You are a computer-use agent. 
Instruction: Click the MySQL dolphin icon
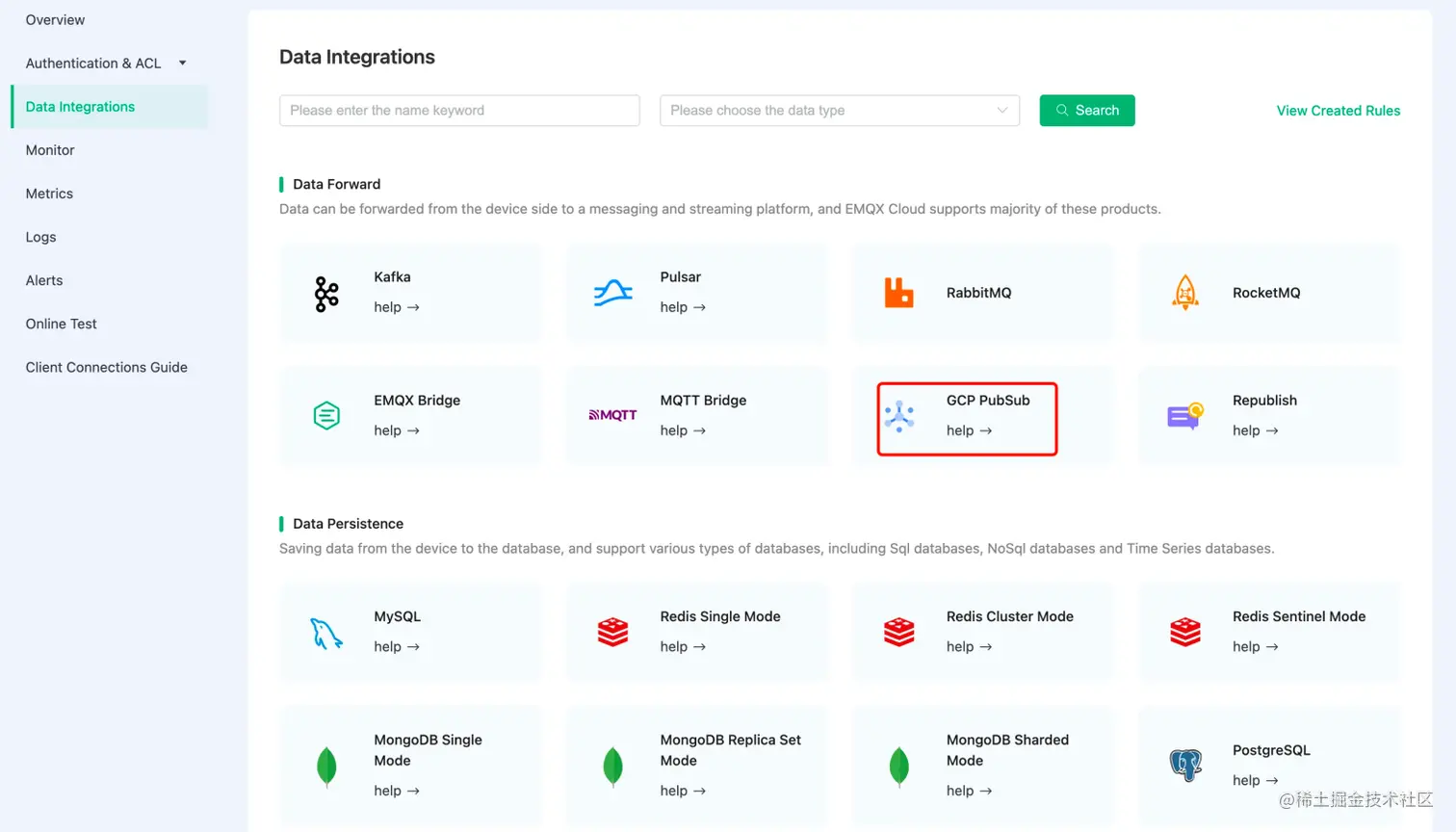[326, 633]
